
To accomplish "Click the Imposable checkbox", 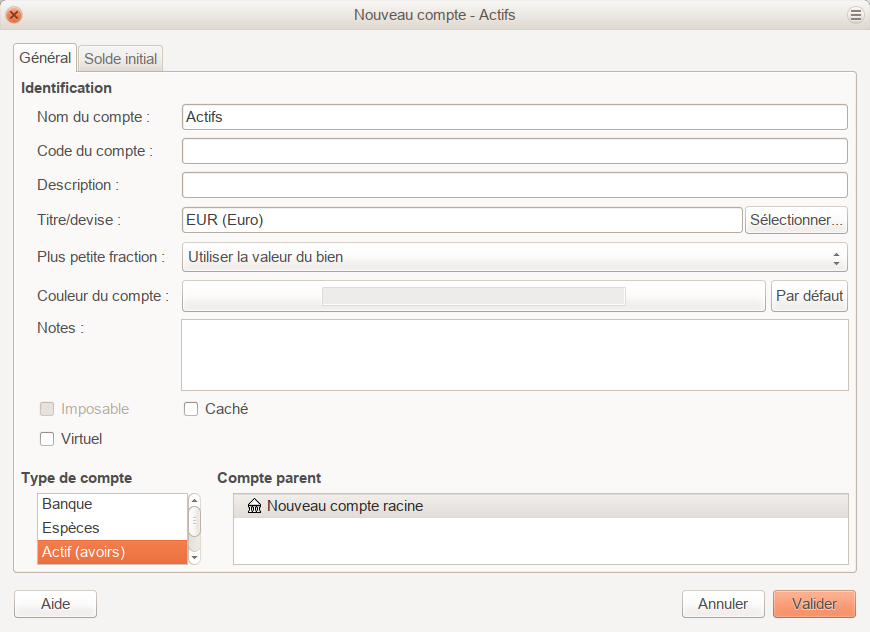I will click(x=47, y=409).
